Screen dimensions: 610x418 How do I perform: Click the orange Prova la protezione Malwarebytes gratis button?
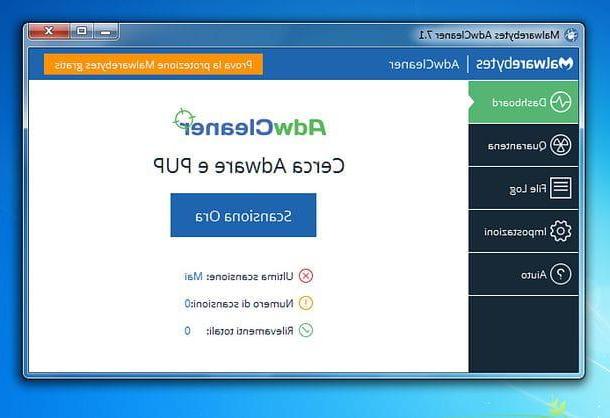pyautogui.click(x=153, y=65)
